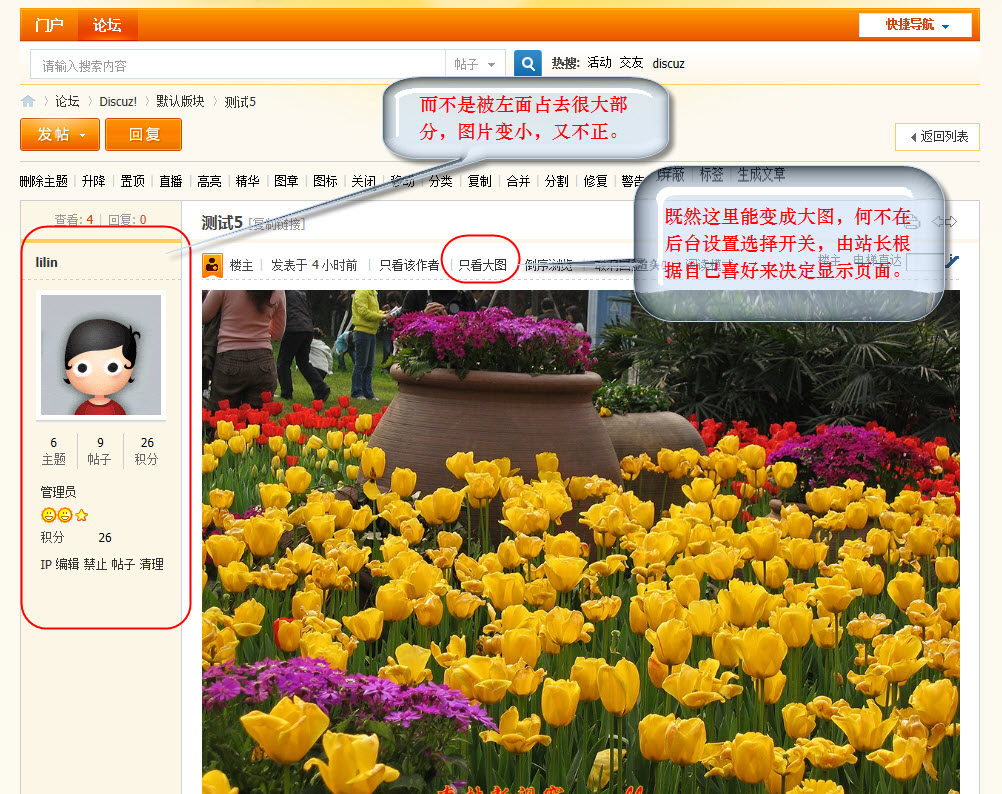The width and height of the screenshot is (1002, 794).
Task: Click 置顶 moderation option
Action: tap(132, 181)
